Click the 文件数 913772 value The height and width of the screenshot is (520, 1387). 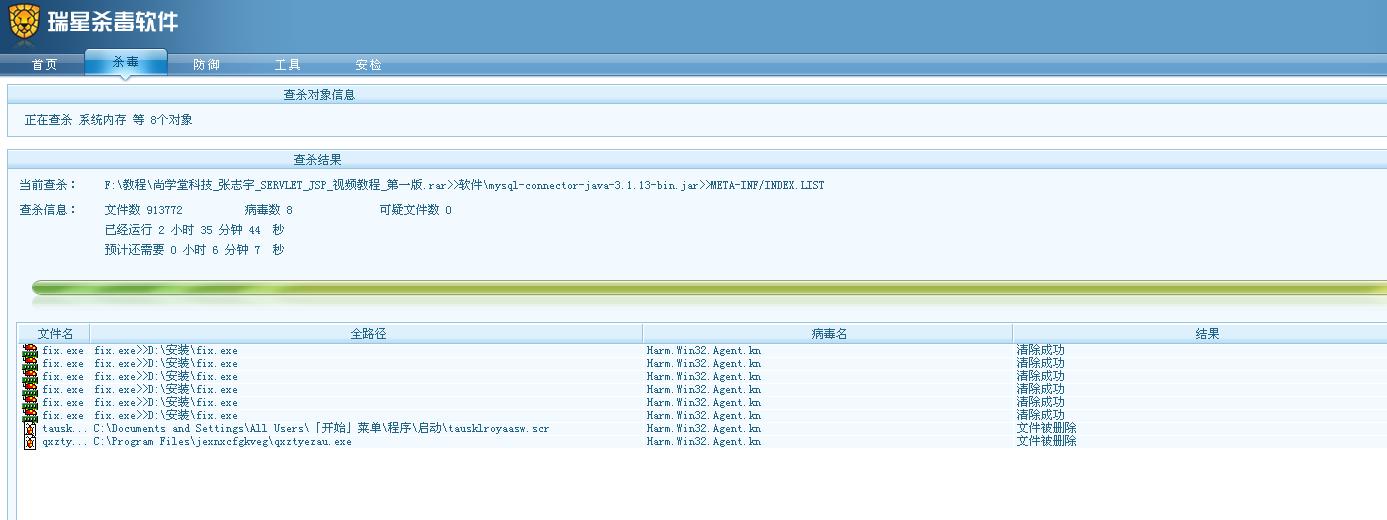[x=143, y=210]
